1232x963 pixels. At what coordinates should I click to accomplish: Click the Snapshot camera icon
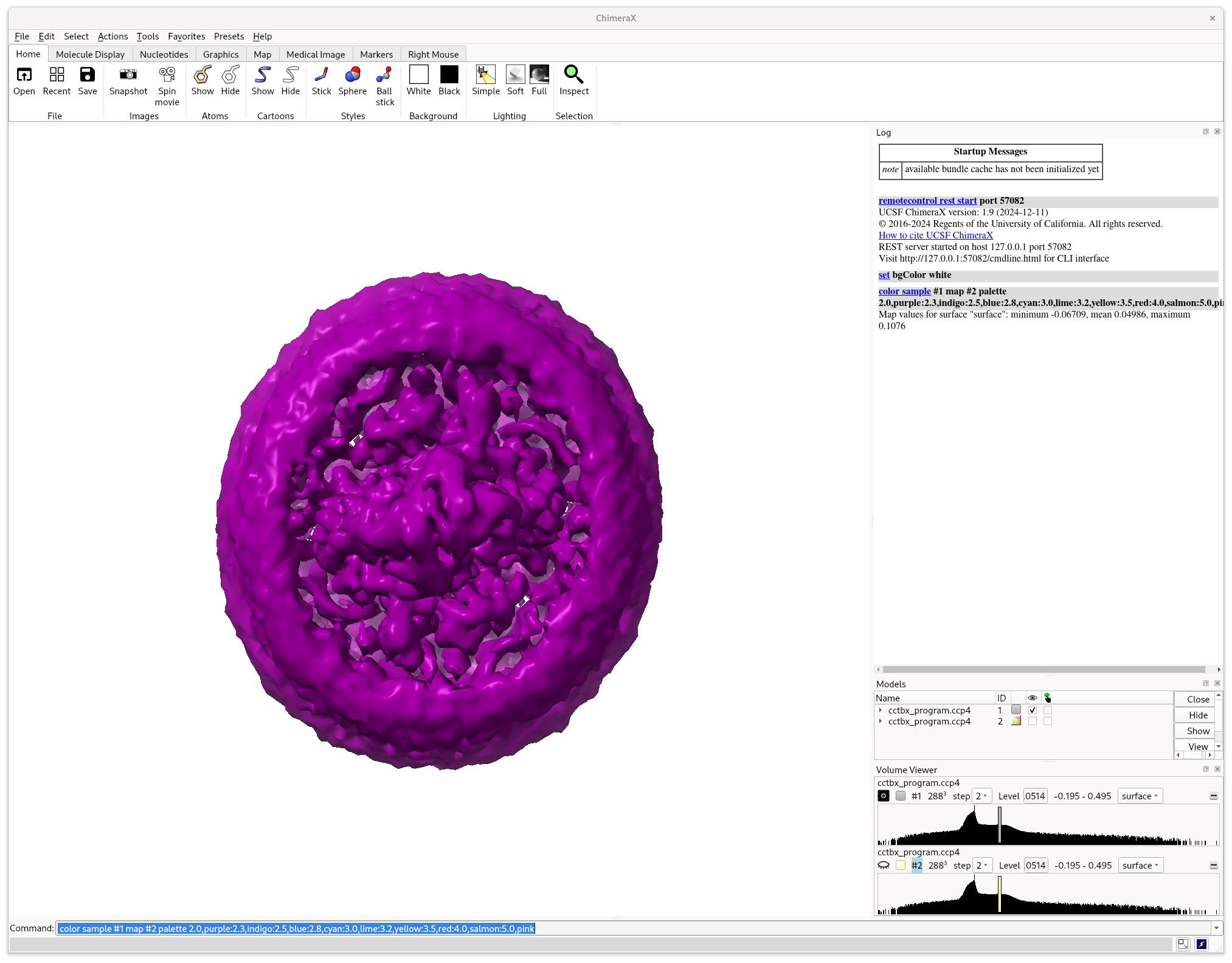[128, 75]
